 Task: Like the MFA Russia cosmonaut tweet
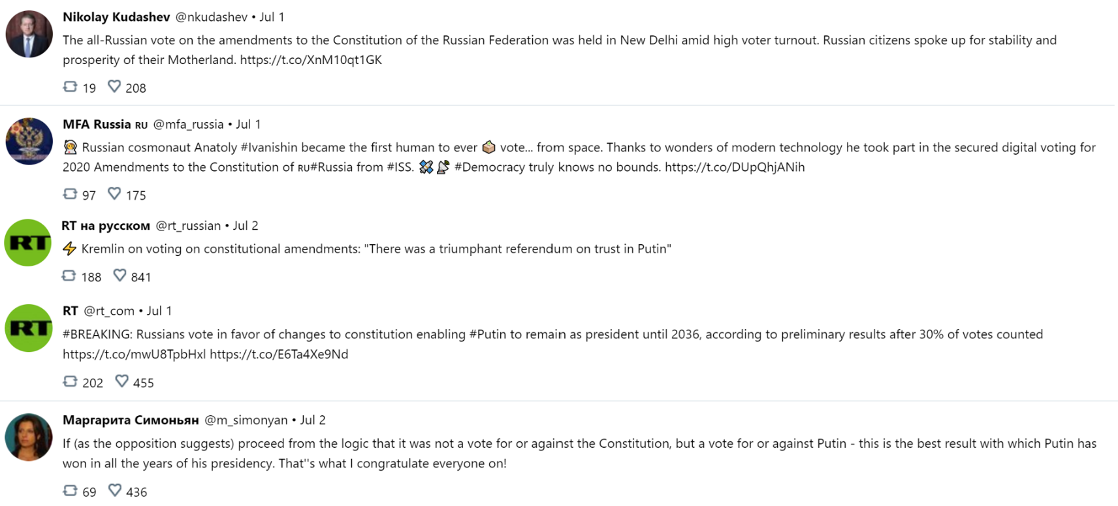114,194
